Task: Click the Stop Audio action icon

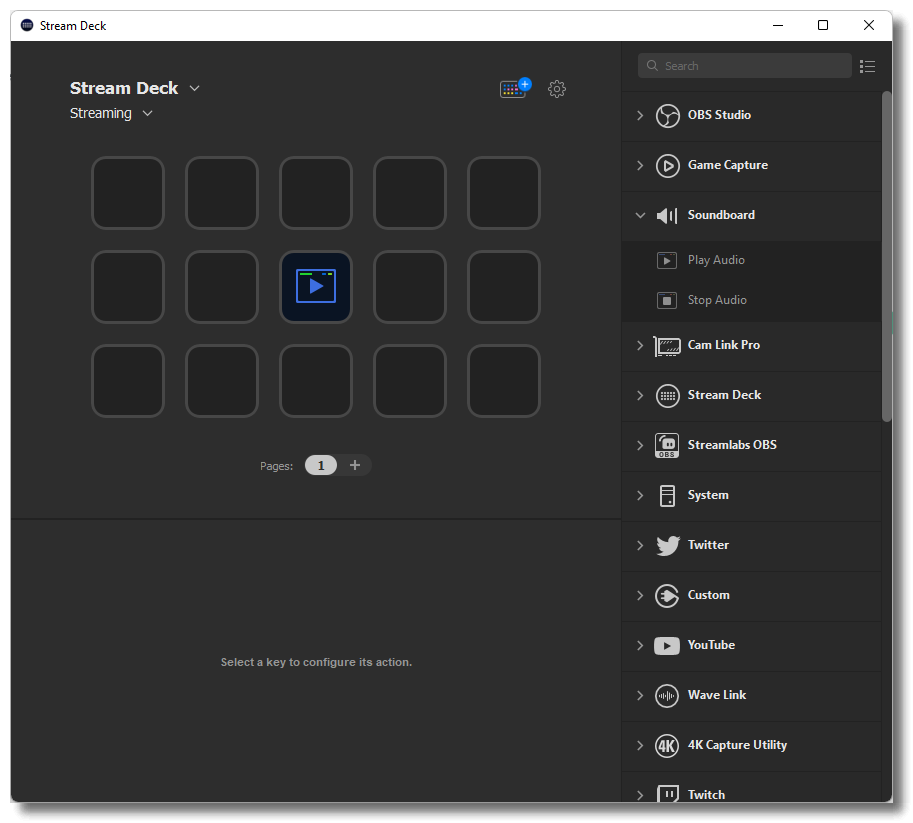Action: point(667,301)
